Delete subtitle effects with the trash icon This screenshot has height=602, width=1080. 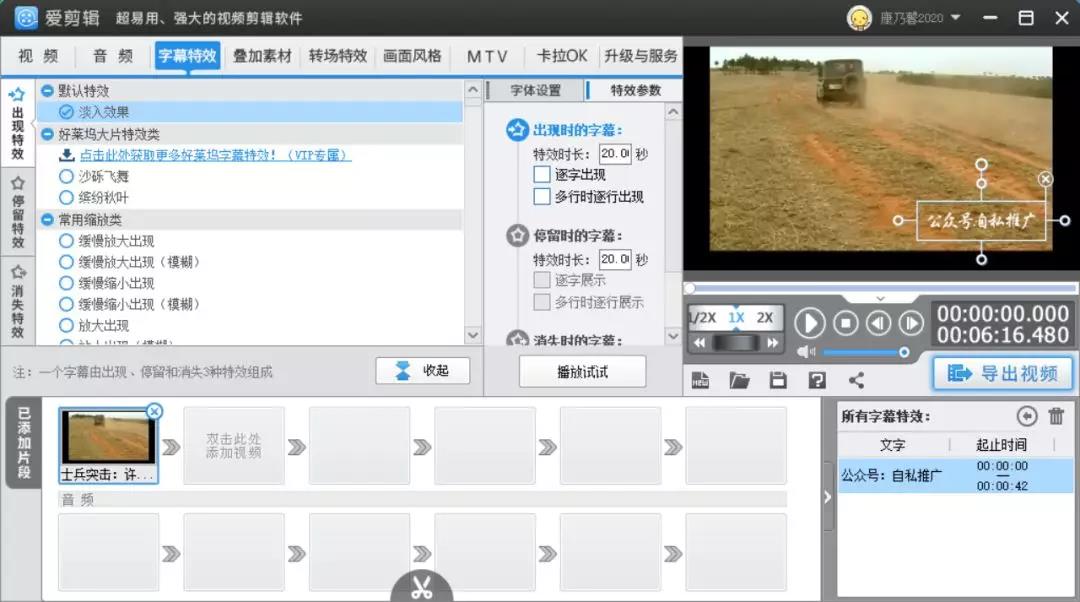click(1058, 416)
